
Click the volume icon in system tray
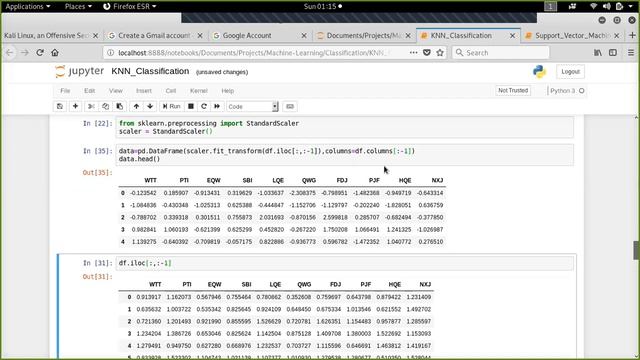pos(607,6)
